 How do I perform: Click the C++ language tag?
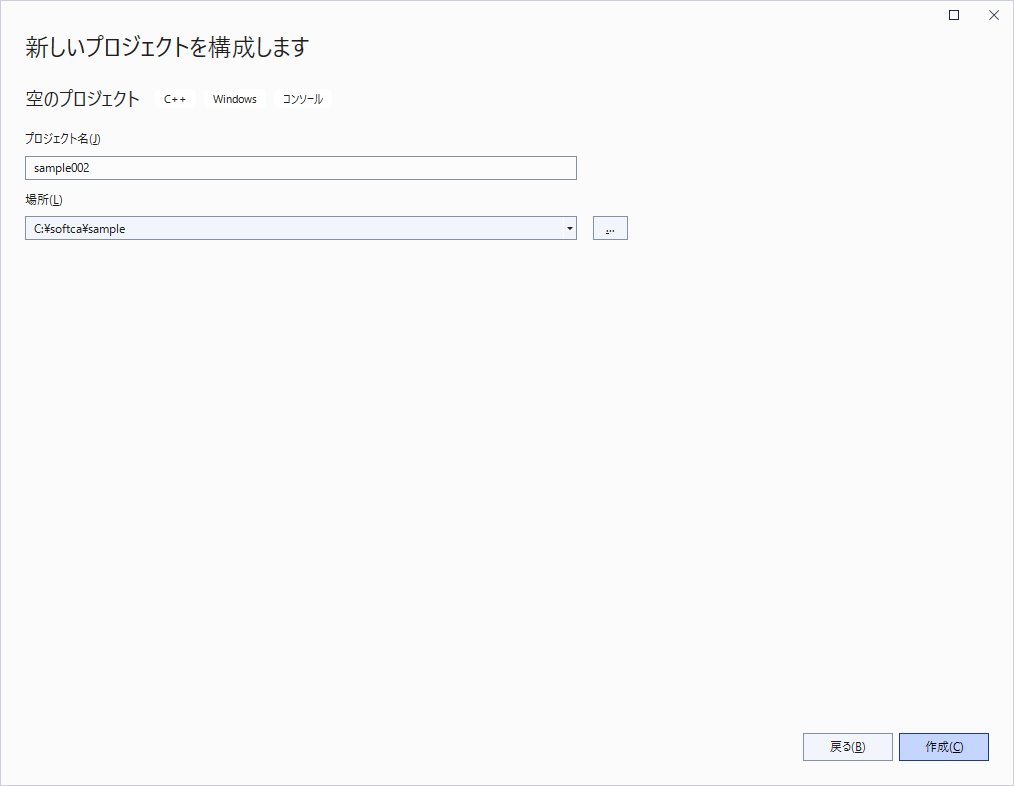click(175, 99)
